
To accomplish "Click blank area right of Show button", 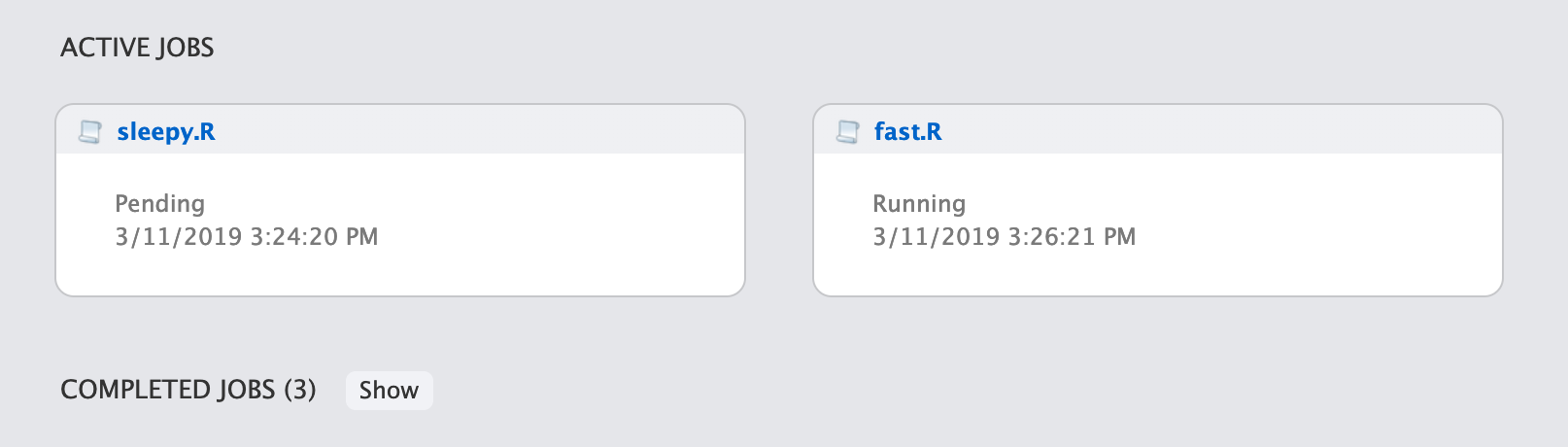I will [874, 390].
